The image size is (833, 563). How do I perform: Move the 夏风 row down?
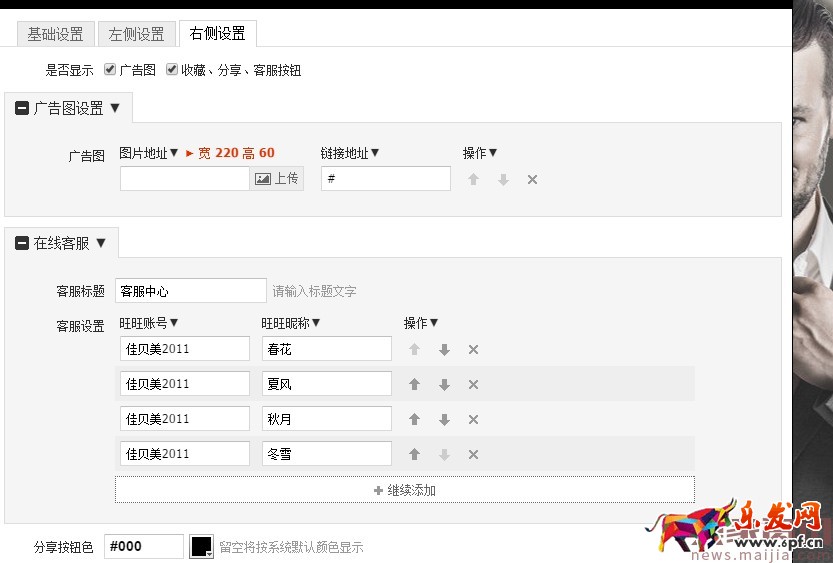point(444,385)
